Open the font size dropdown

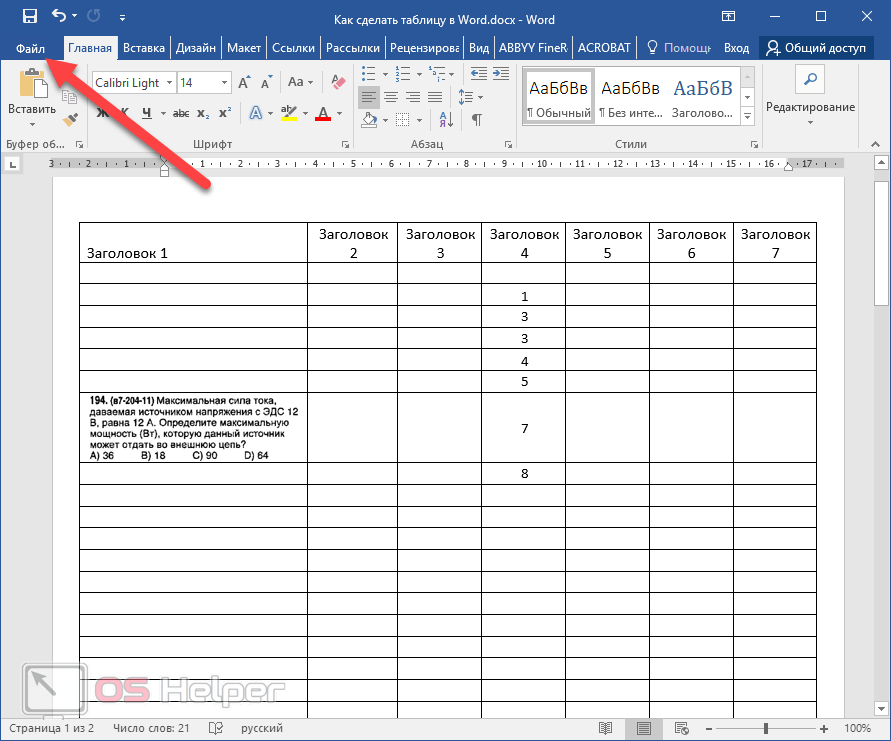coord(222,83)
